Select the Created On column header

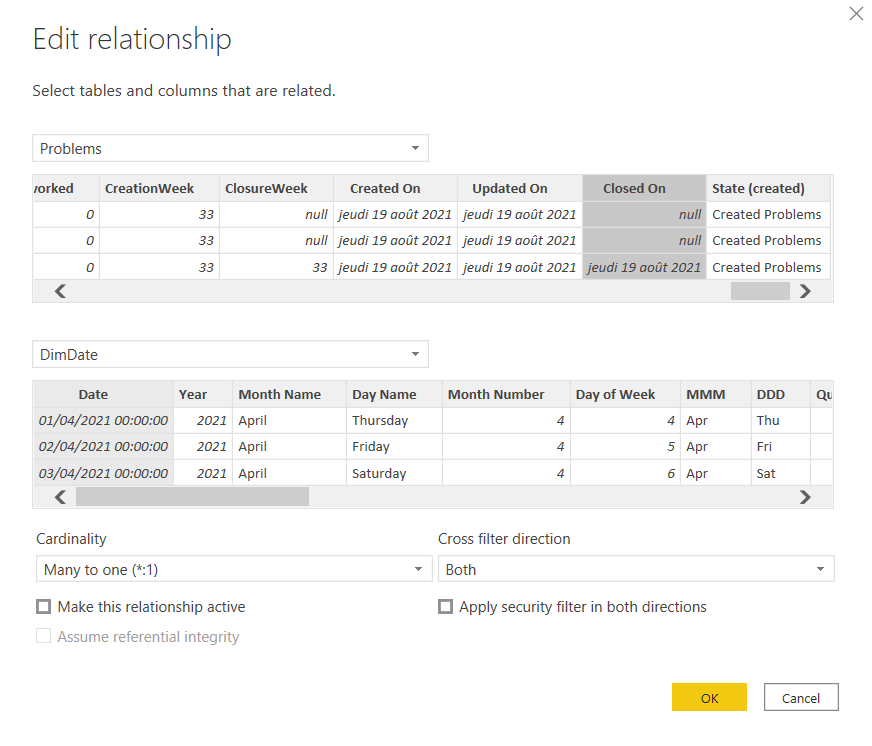pos(395,188)
